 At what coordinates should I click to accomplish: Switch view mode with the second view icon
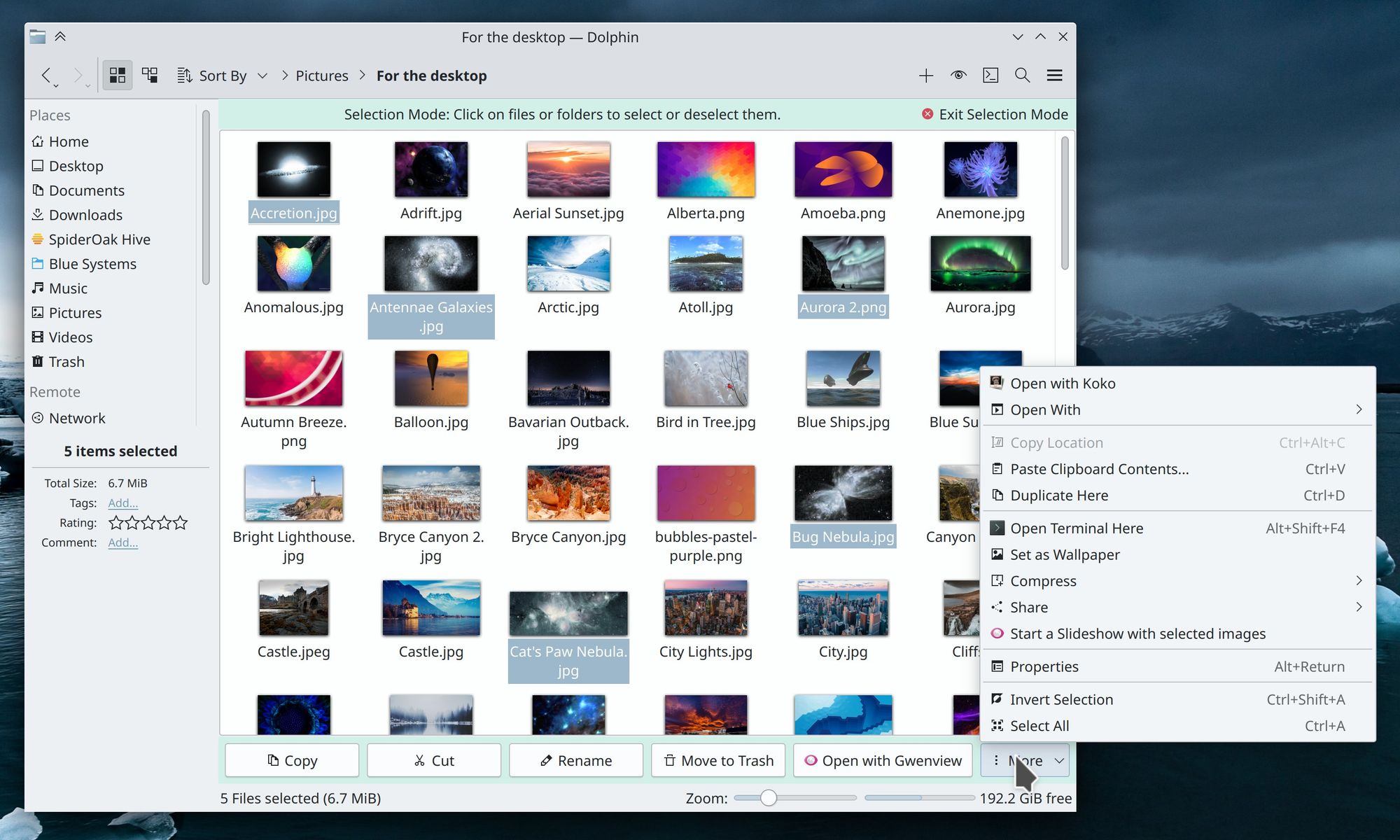click(149, 75)
